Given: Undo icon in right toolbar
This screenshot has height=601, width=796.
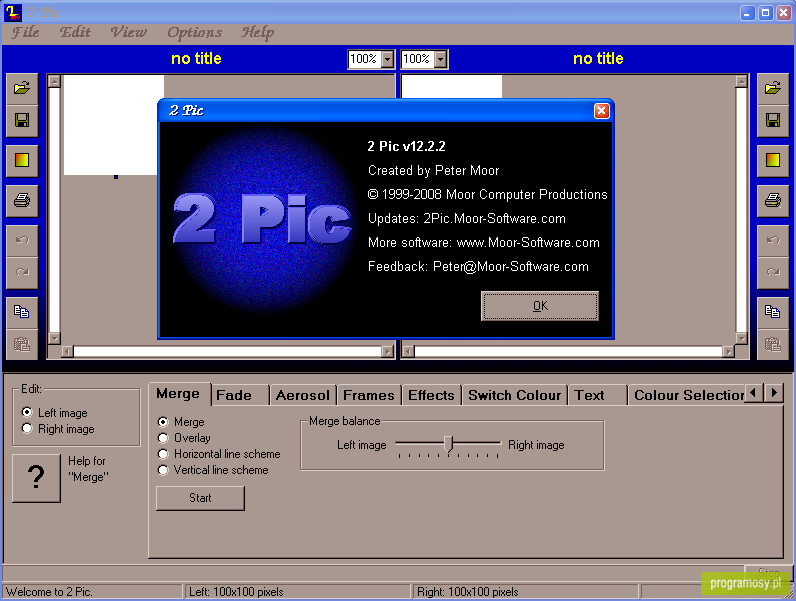Looking at the screenshot, I should coord(773,240).
